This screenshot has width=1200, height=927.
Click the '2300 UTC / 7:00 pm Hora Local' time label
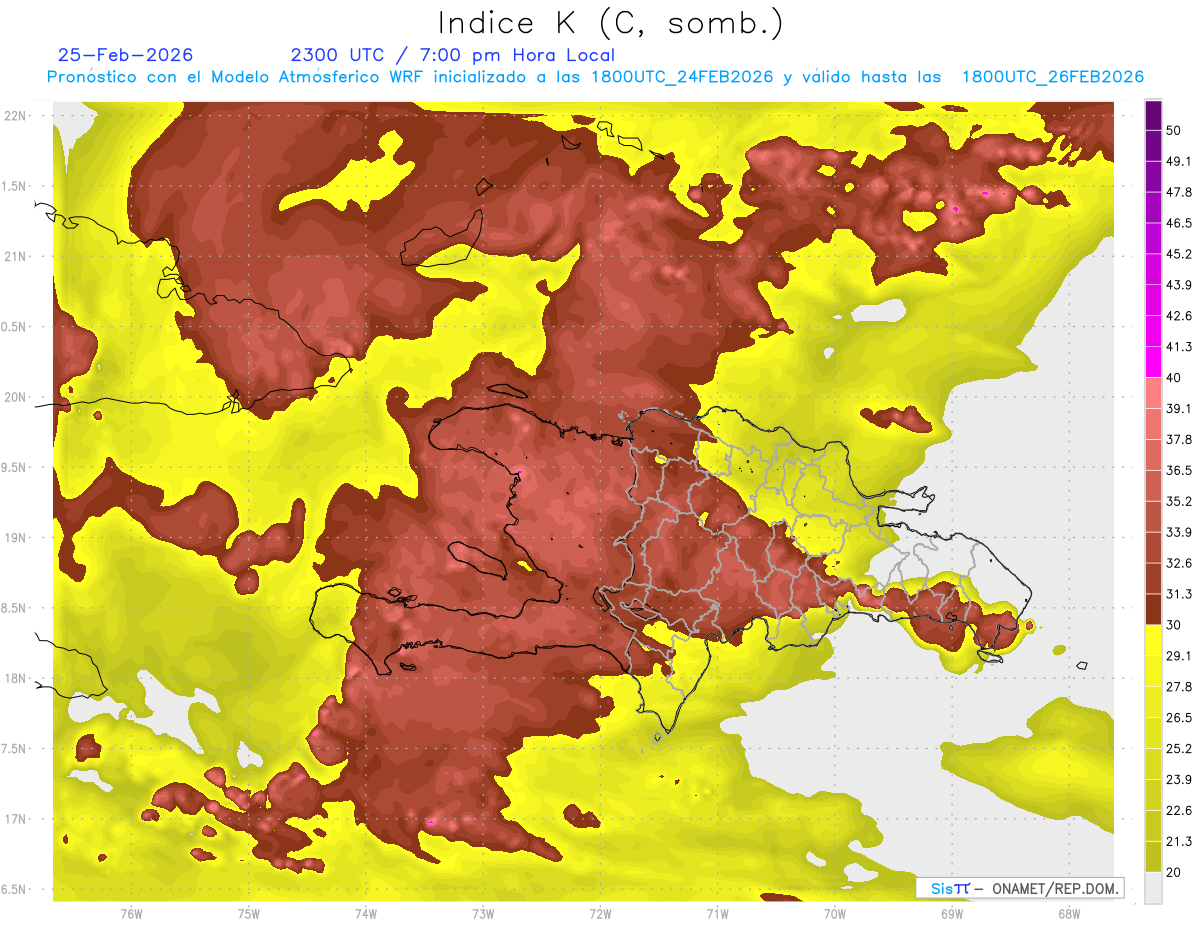point(453,55)
